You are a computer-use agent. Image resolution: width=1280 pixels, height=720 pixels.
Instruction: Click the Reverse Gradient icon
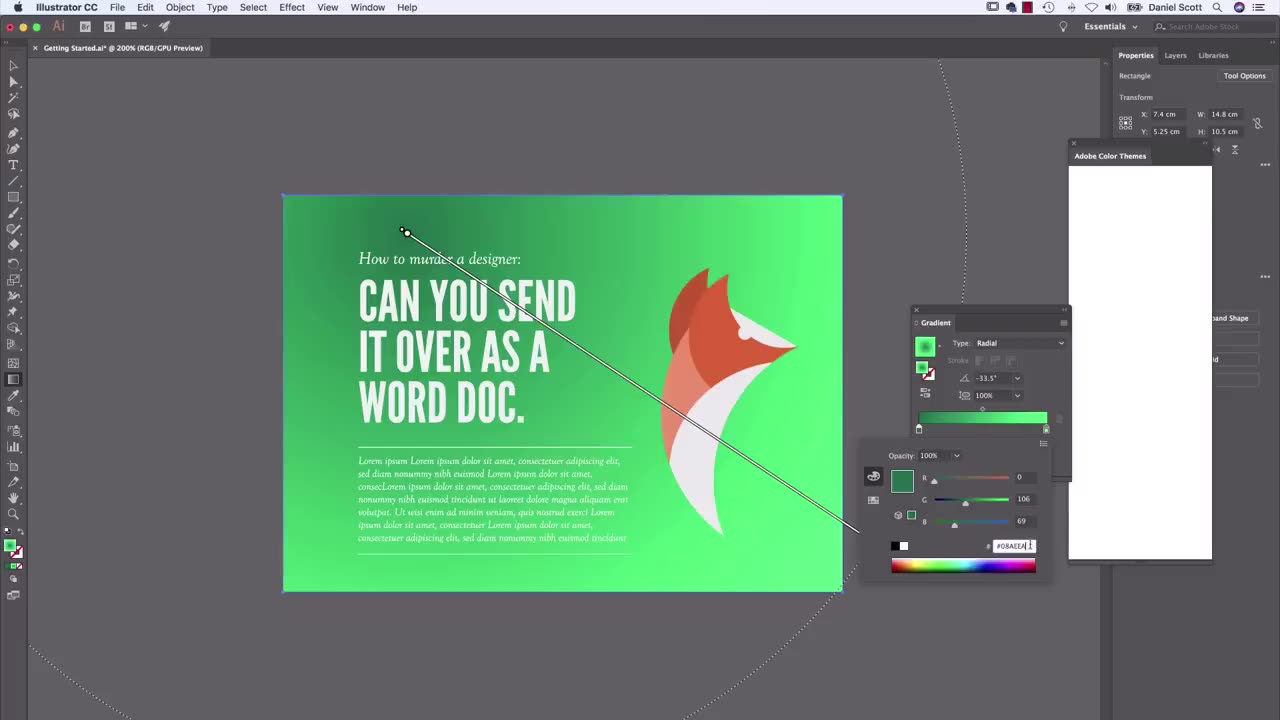click(925, 394)
